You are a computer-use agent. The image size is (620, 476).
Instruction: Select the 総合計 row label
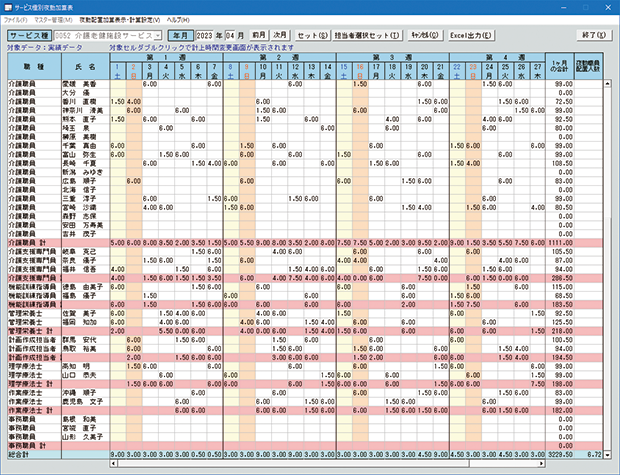coord(34,455)
